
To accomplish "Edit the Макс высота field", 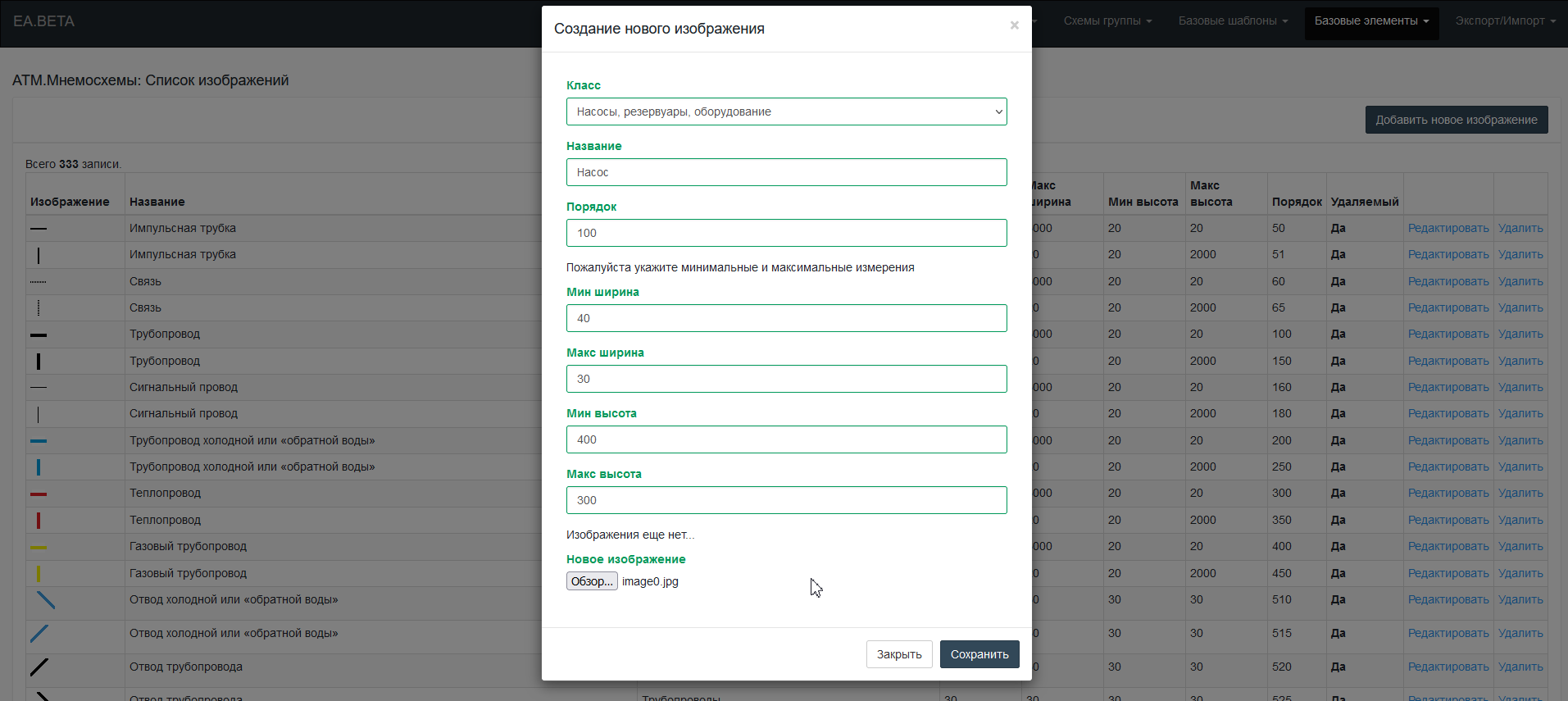I will (786, 500).
